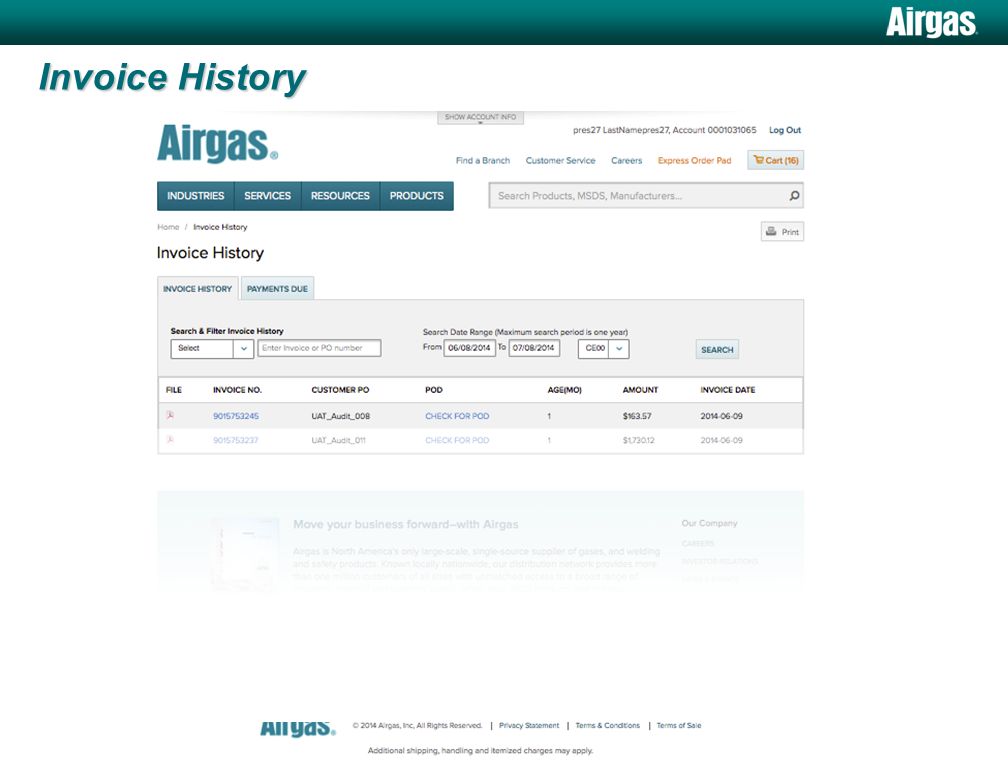Image resolution: width=1008 pixels, height=768 pixels.
Task: Click the Invoice Date column header
Action: tap(728, 389)
